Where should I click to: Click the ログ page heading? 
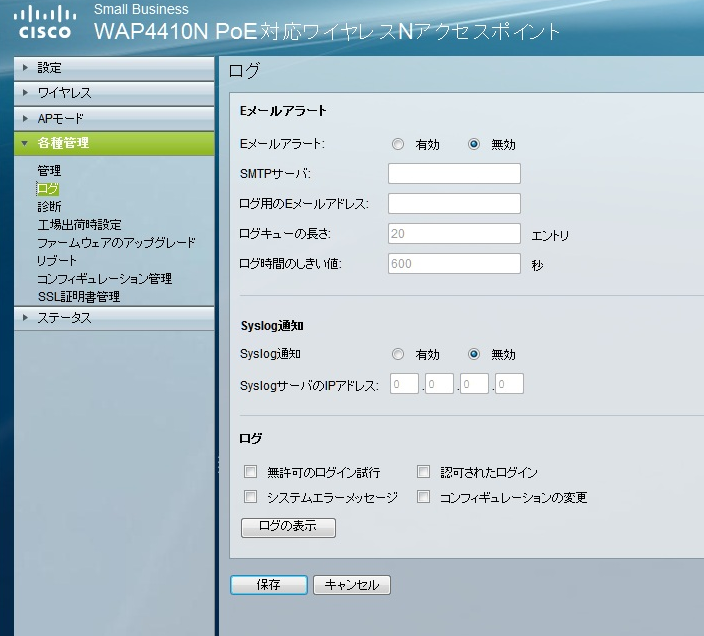coord(244,70)
